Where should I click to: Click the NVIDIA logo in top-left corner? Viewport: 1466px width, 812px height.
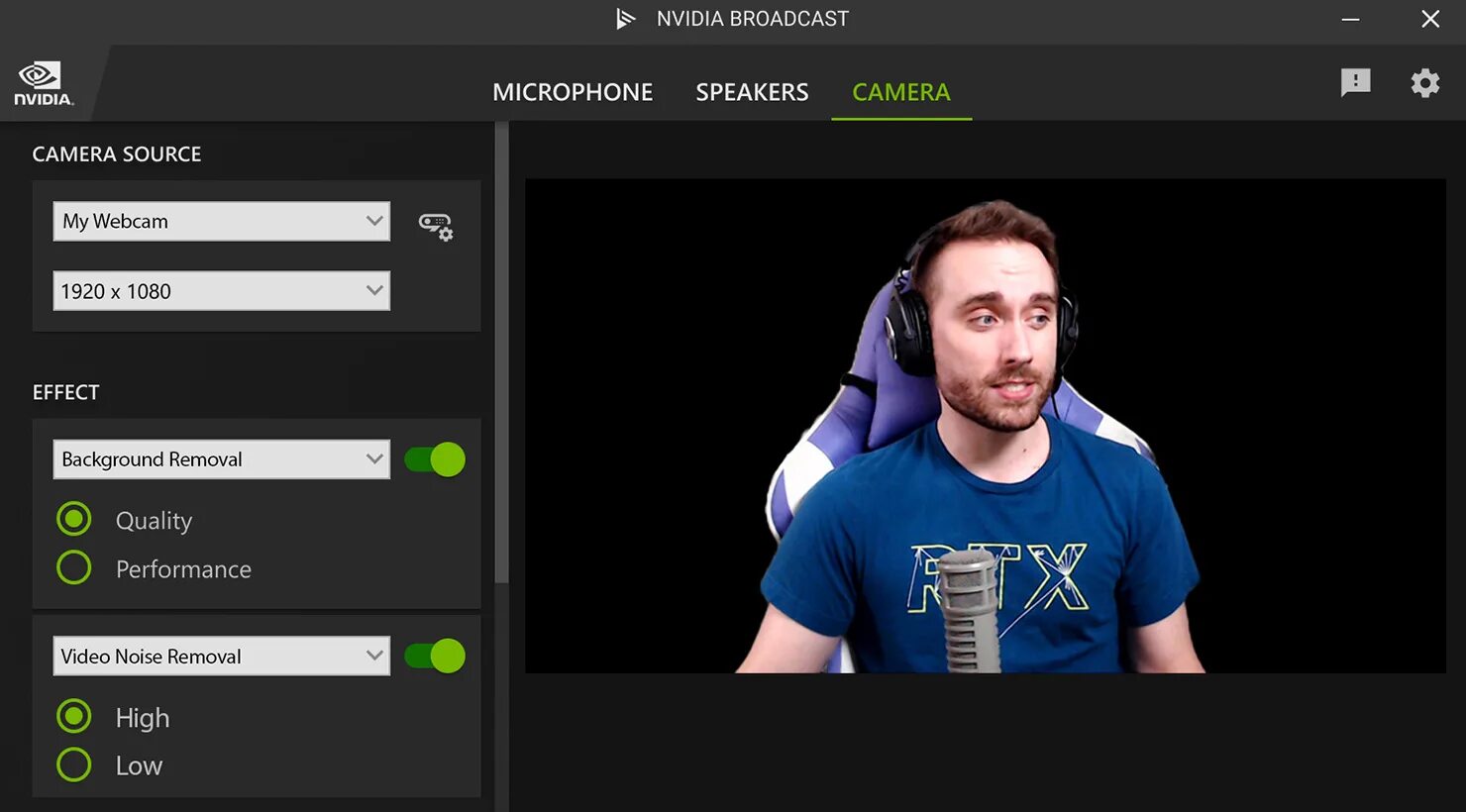tap(42, 81)
